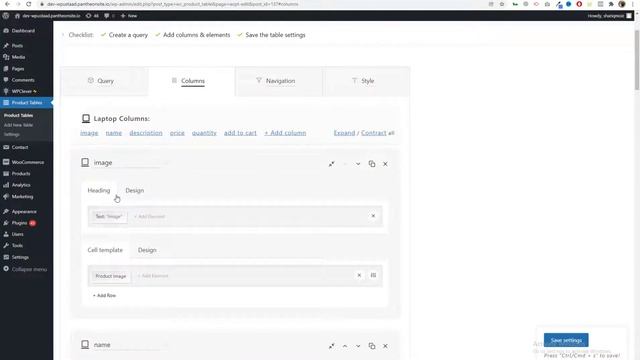Edit the Product image element
The image size is (640, 360).
click(111, 276)
